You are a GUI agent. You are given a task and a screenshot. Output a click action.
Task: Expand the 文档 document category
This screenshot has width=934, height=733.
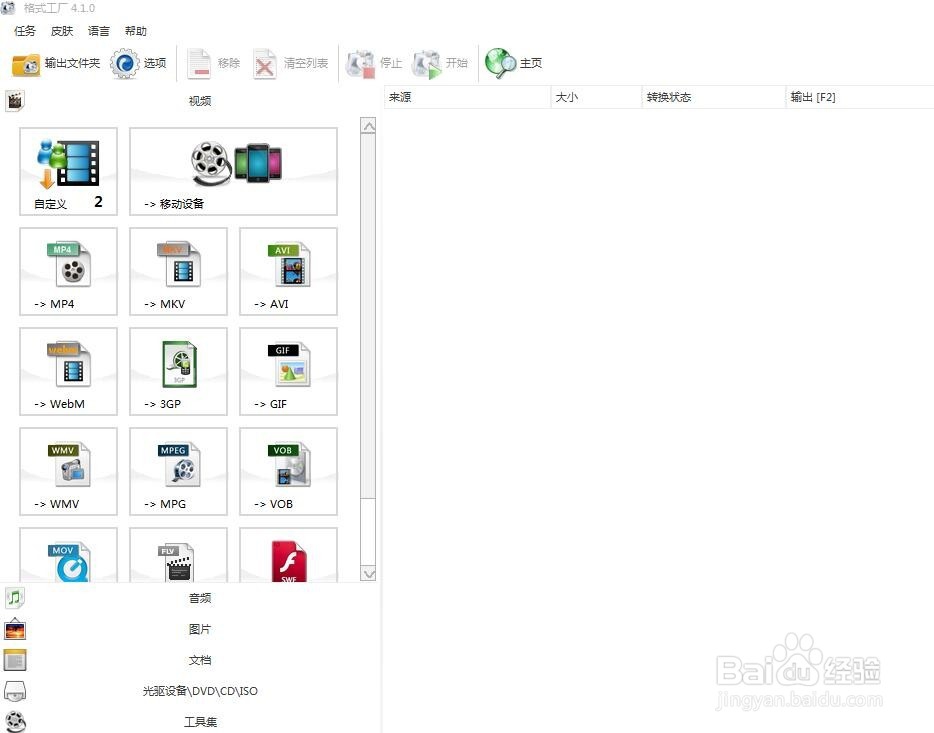(189, 660)
